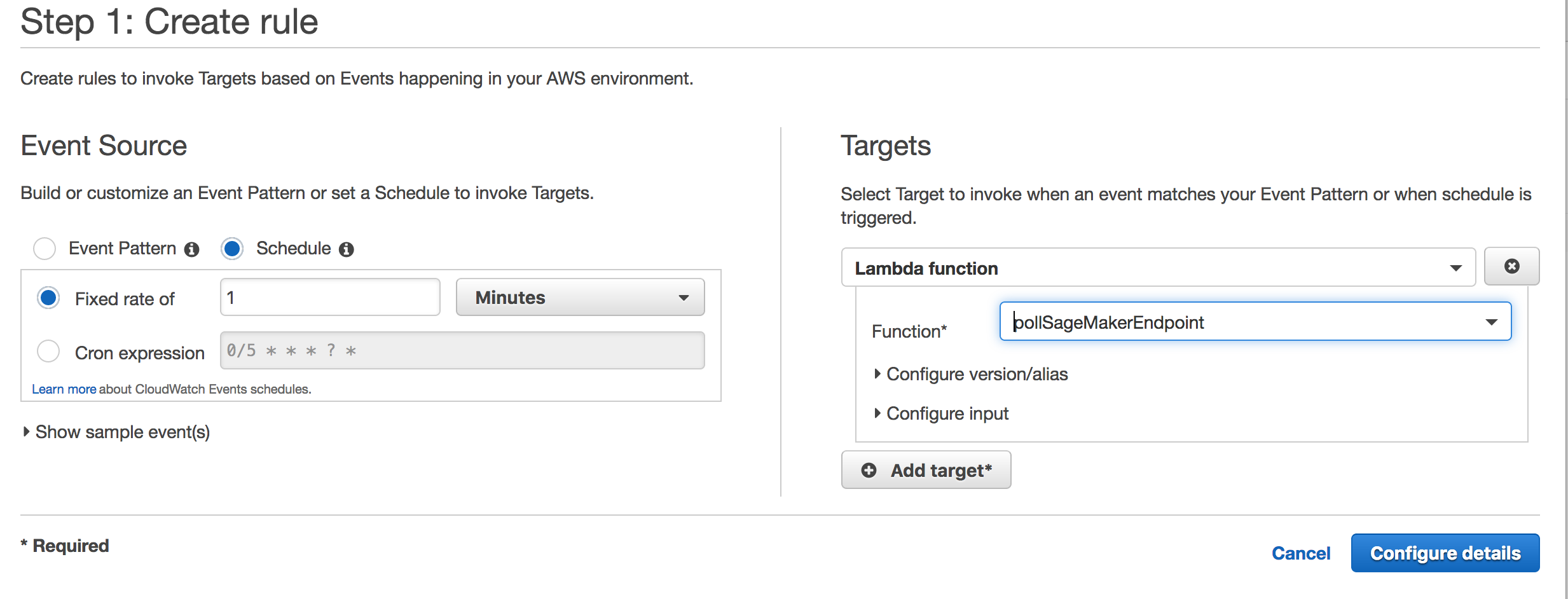Click the Configure details button

click(1445, 553)
